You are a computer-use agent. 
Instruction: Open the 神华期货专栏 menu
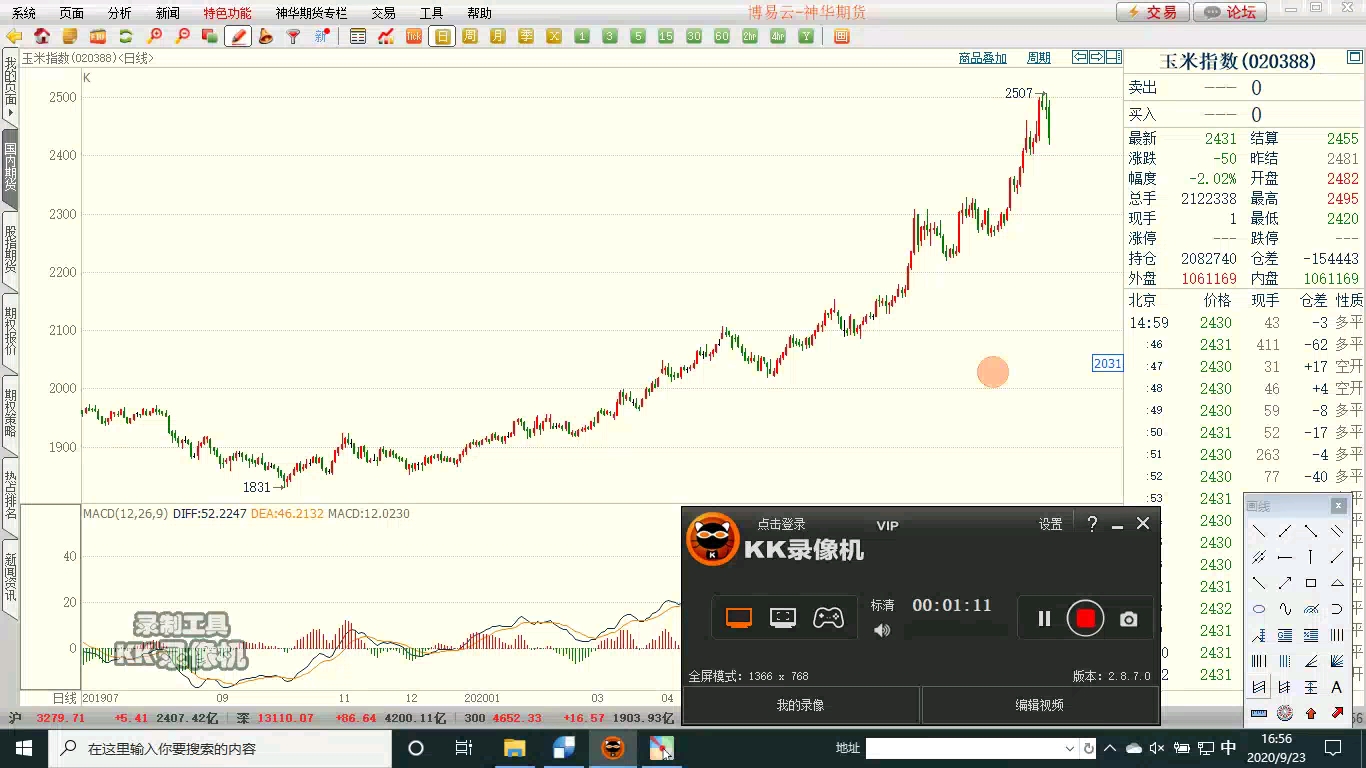click(x=312, y=13)
